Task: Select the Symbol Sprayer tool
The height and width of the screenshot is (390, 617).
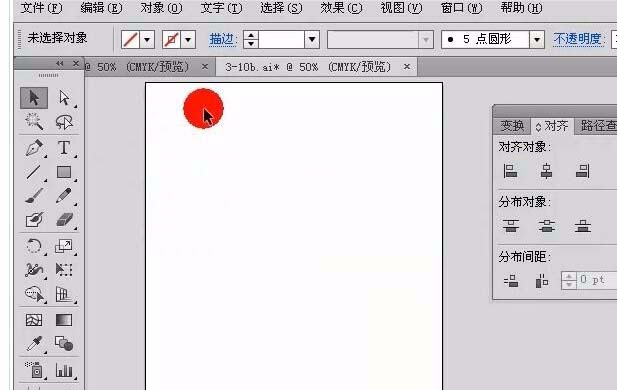Action: (x=34, y=370)
